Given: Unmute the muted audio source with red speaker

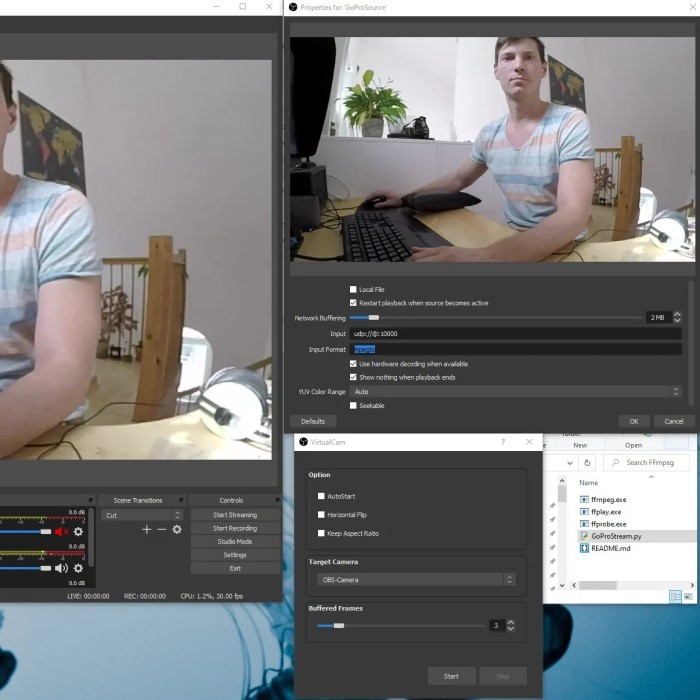Looking at the screenshot, I should click(x=61, y=531).
